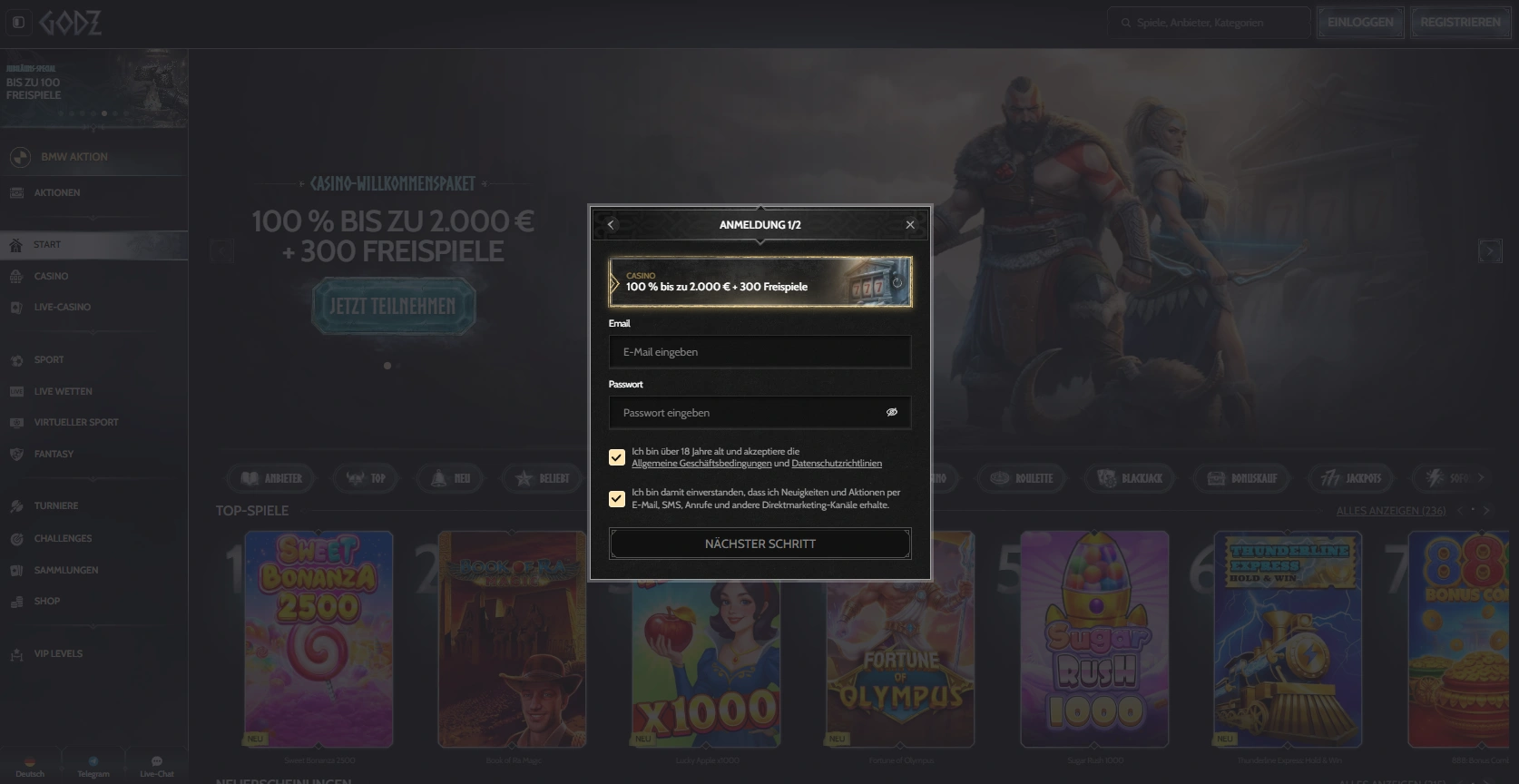Screen dimensions: 1519x784
Task: Click the Registrieren button
Action: (1460, 23)
